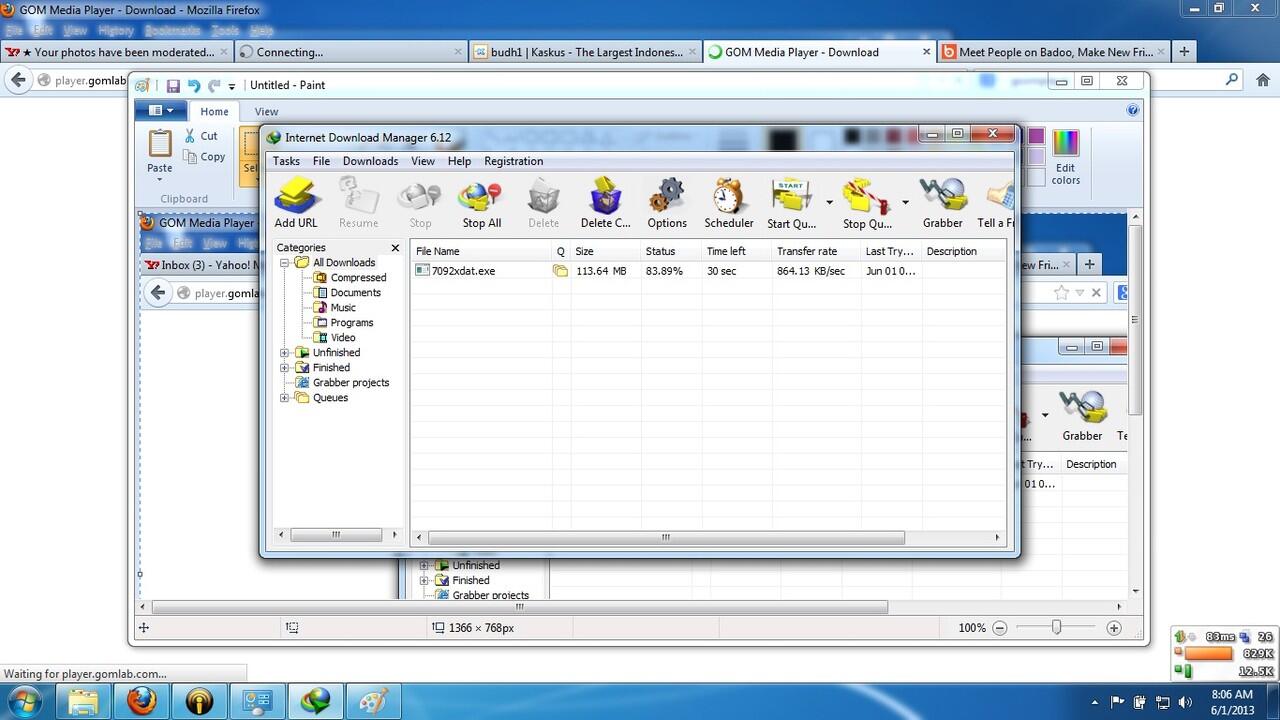Click the Paint icon in taskbar
This screenshot has height=720, width=1280.
click(374, 700)
